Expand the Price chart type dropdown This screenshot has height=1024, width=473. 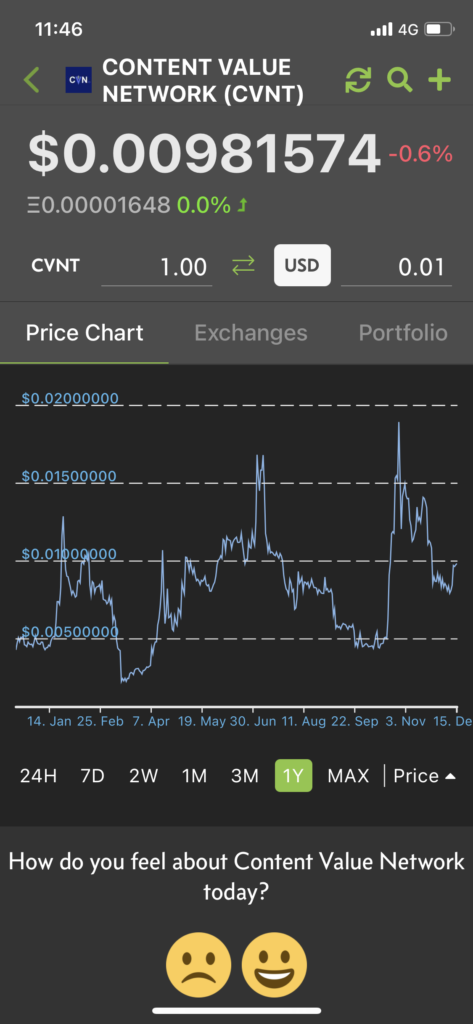[x=425, y=776]
